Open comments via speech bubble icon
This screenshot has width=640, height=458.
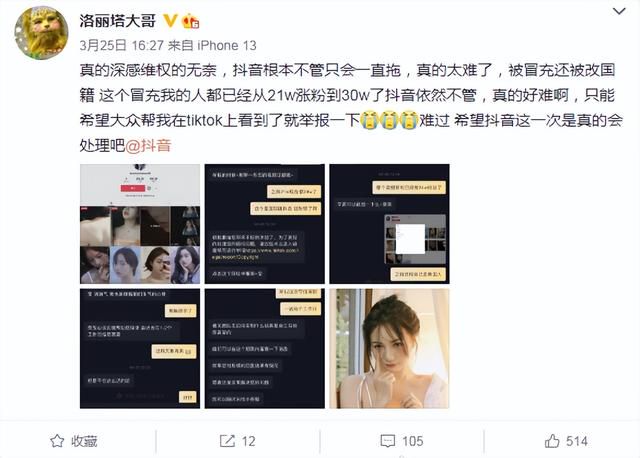point(387,441)
